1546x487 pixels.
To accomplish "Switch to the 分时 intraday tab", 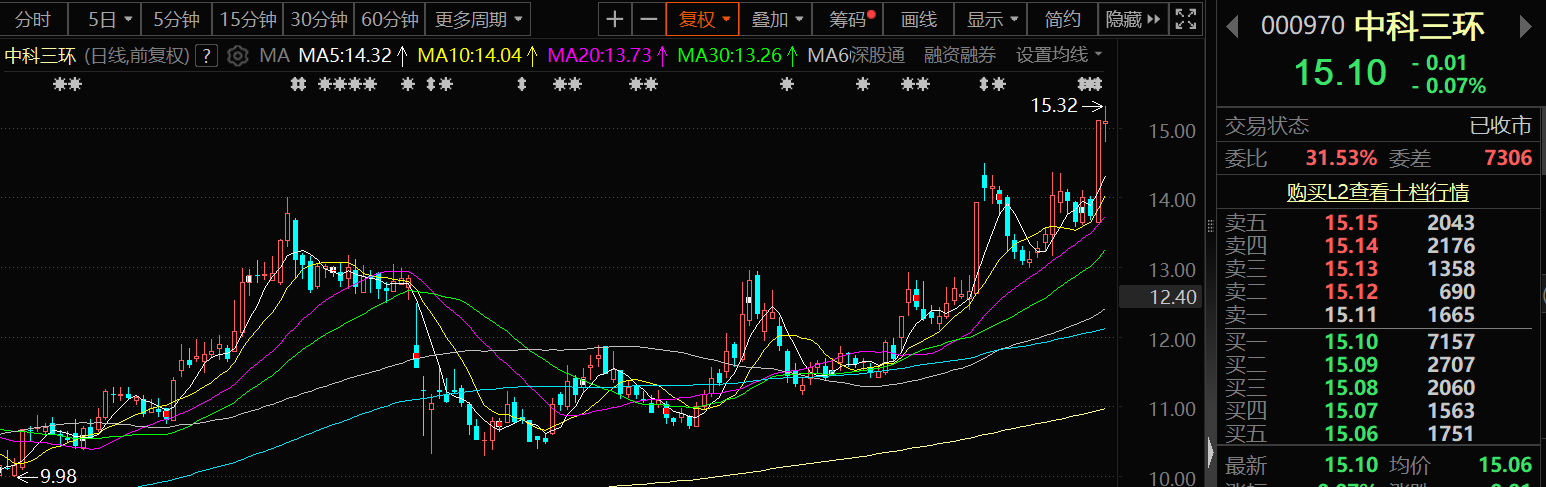I will pyautogui.click(x=33, y=19).
